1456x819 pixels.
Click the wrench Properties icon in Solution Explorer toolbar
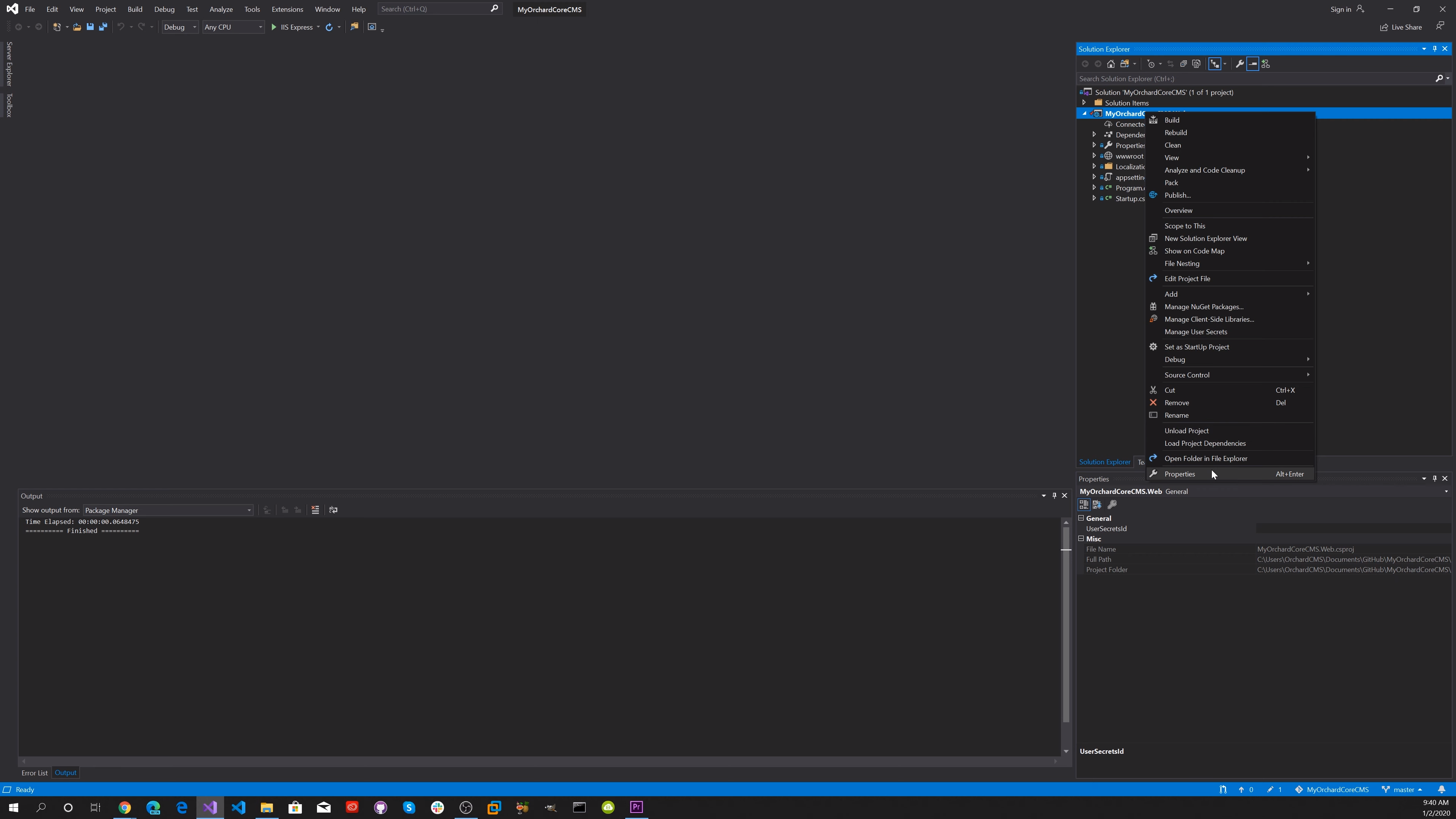(1239, 64)
